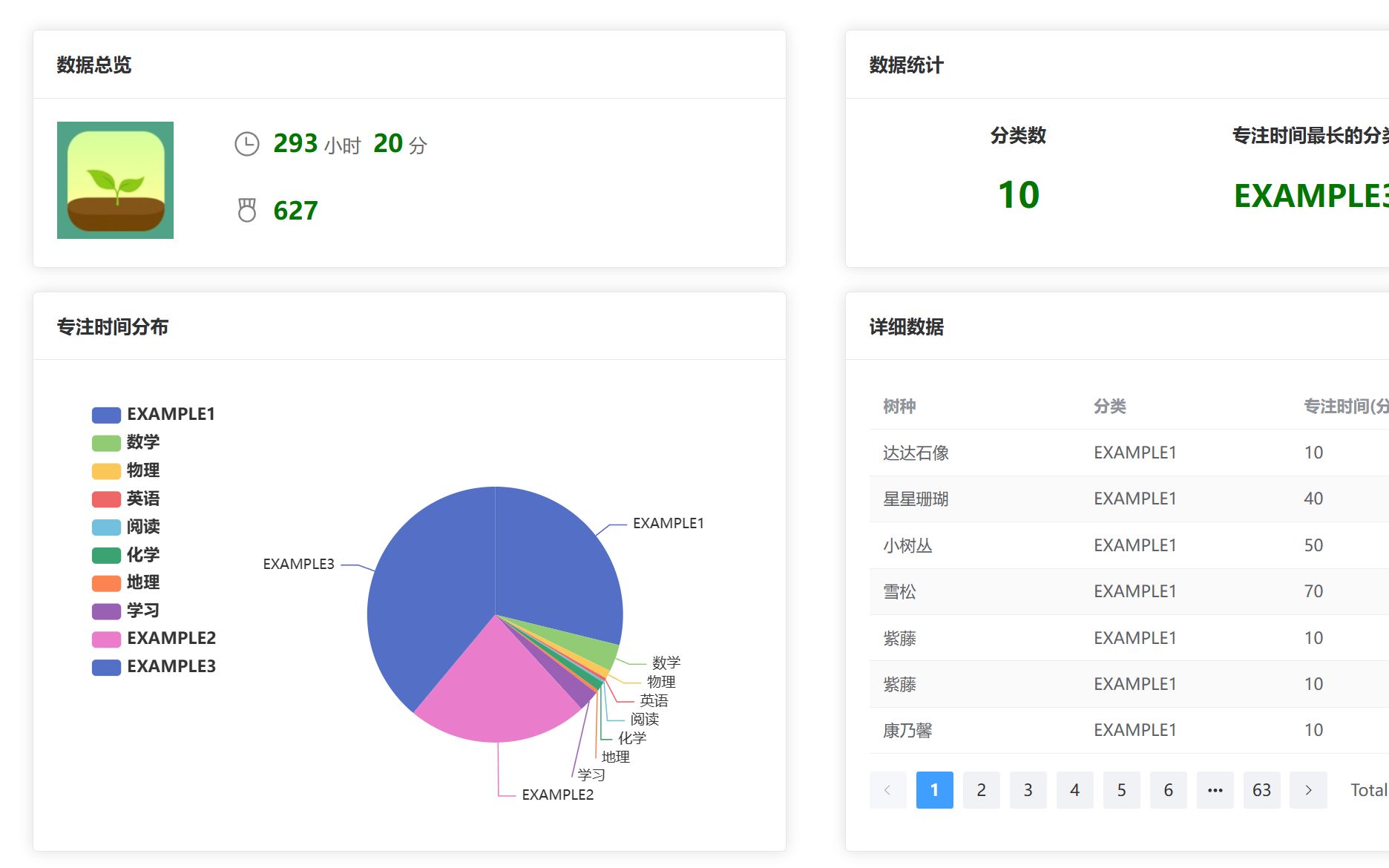
Task: Click the 627 trees count
Action: (x=295, y=211)
